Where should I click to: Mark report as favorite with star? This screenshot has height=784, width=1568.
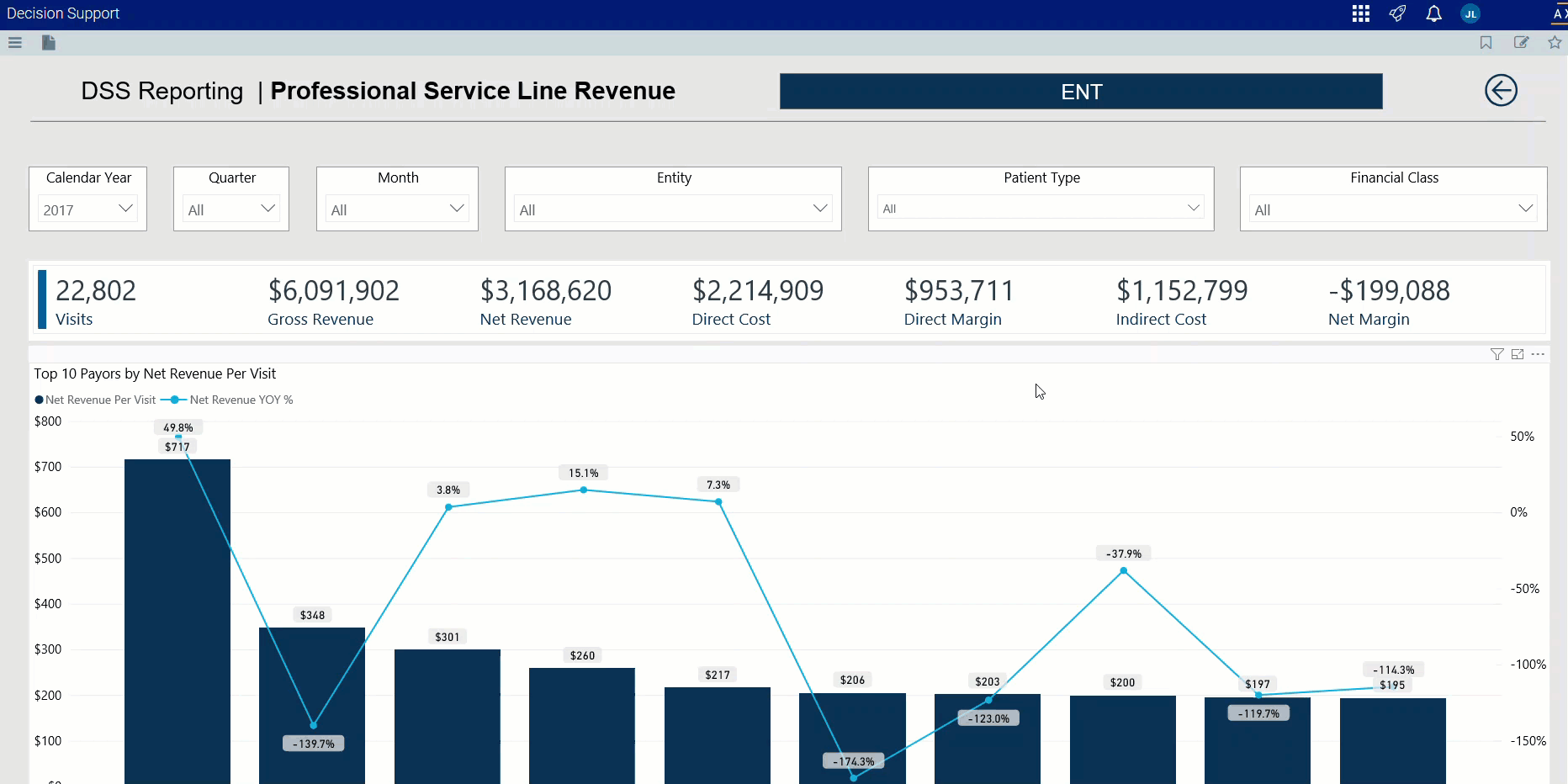pyautogui.click(x=1555, y=43)
